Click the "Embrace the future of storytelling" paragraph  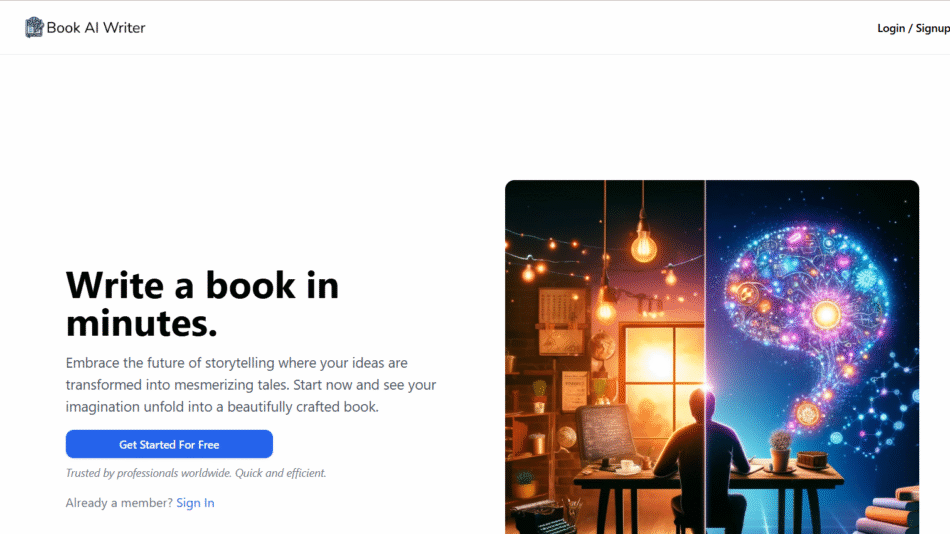tap(251, 385)
